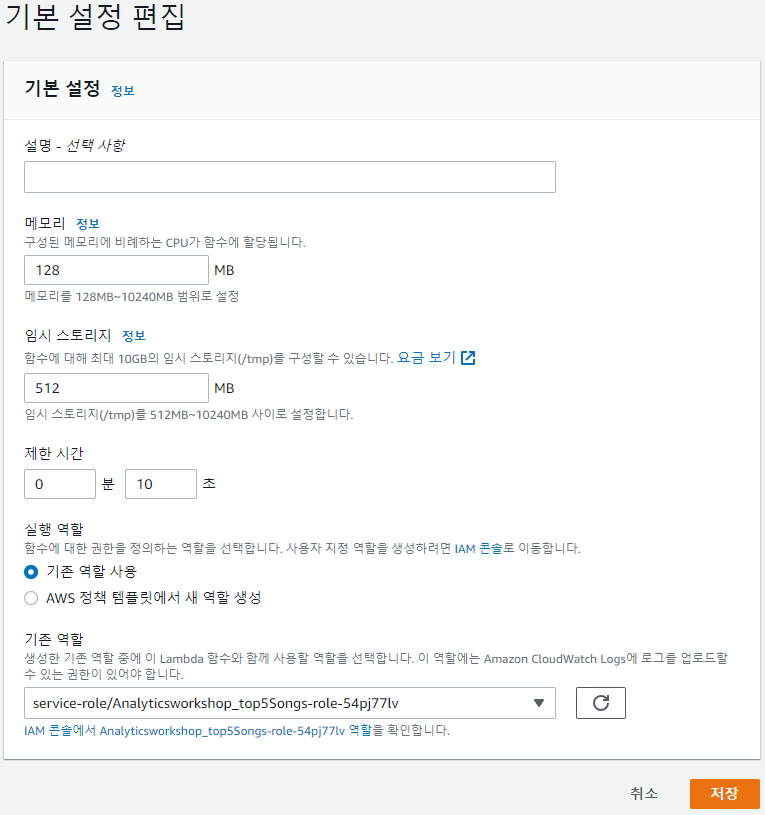Click the 기본 설정 편집 page heading
The width and height of the screenshot is (765, 815).
[95, 17]
